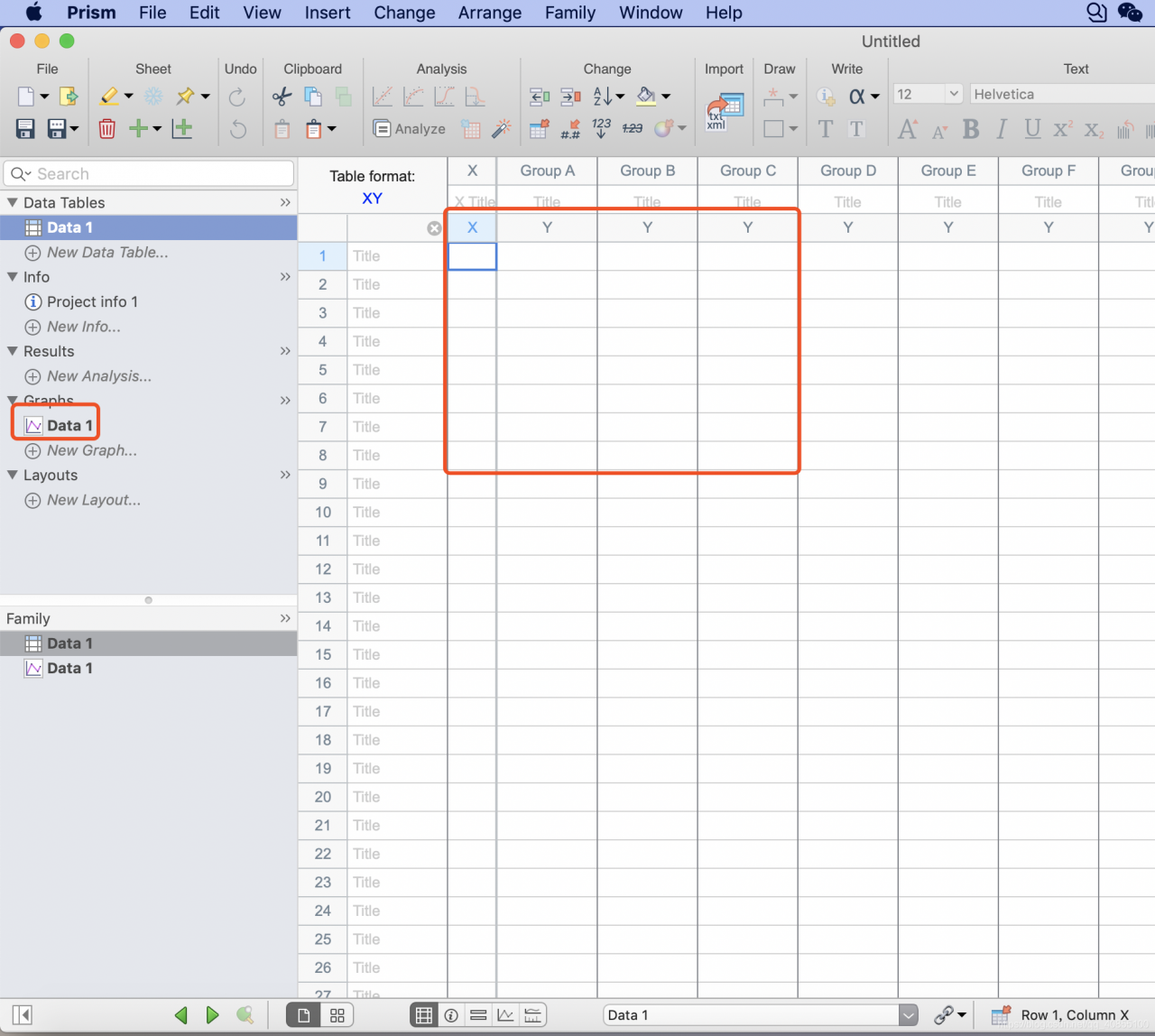
Task: Click the New file icon
Action: click(26, 97)
